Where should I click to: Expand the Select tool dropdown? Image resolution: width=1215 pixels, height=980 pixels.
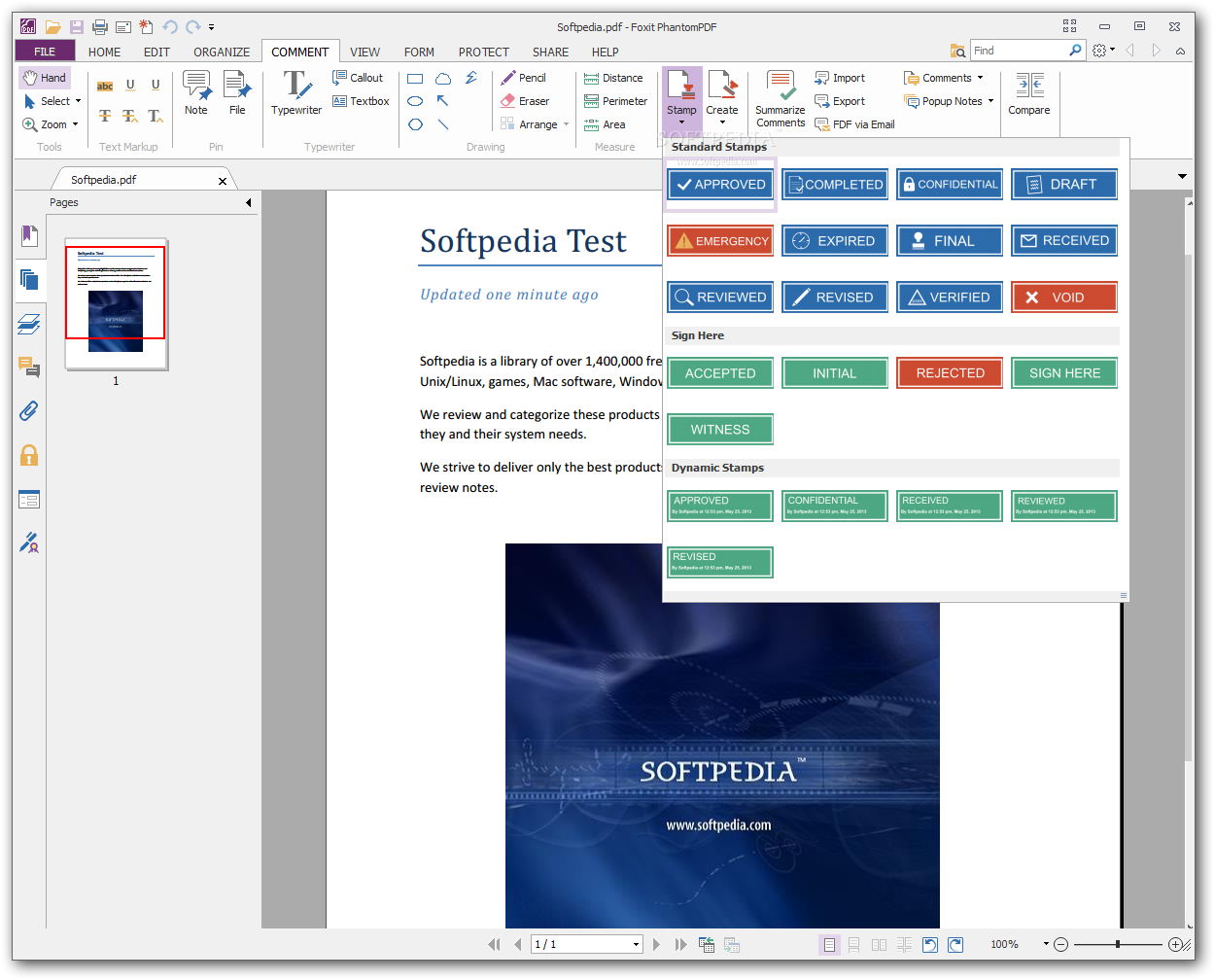(78, 101)
